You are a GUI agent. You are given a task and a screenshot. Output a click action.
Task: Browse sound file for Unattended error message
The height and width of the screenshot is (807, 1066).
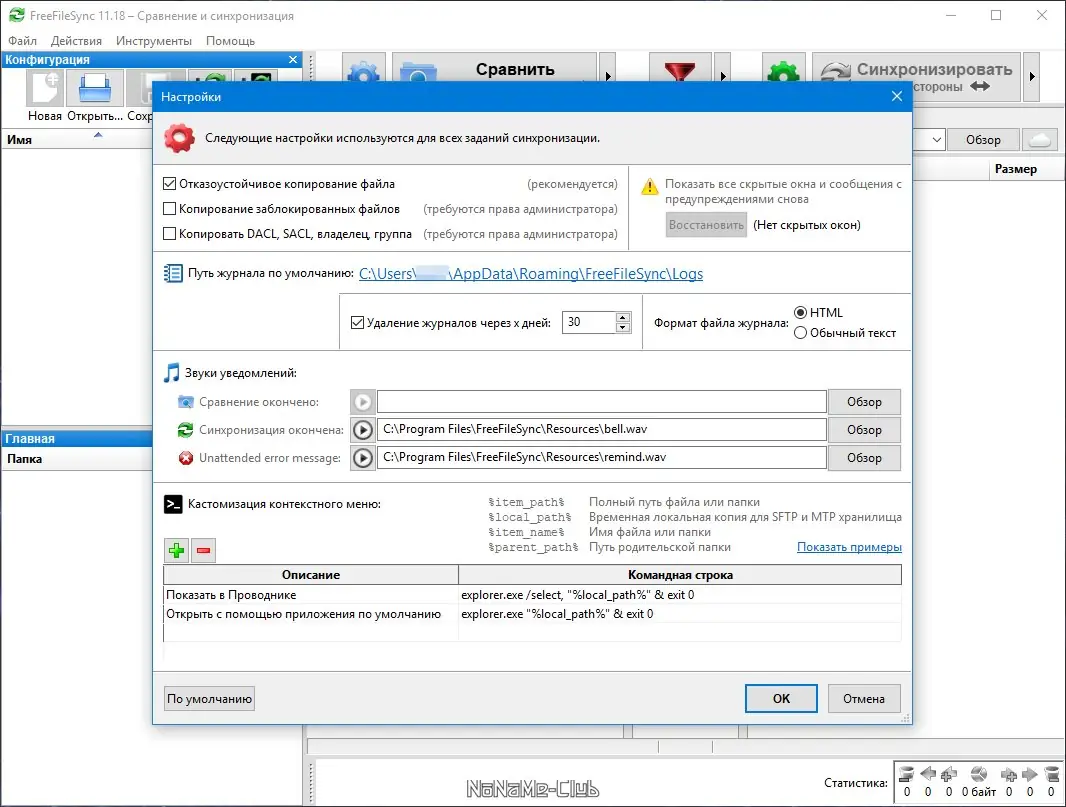(864, 458)
